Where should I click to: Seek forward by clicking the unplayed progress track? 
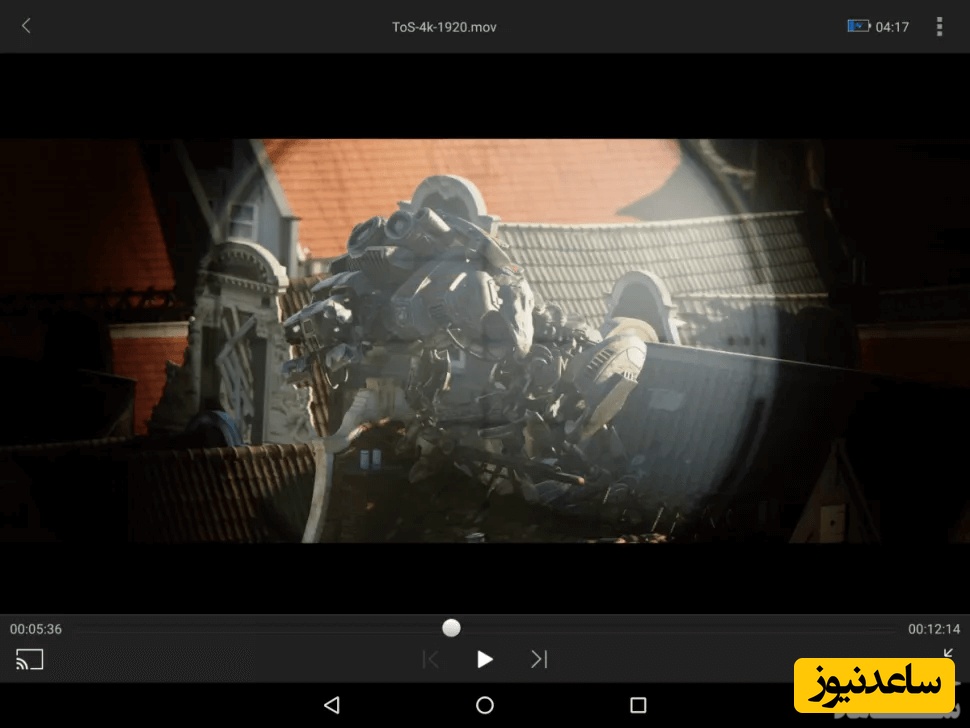(680, 628)
